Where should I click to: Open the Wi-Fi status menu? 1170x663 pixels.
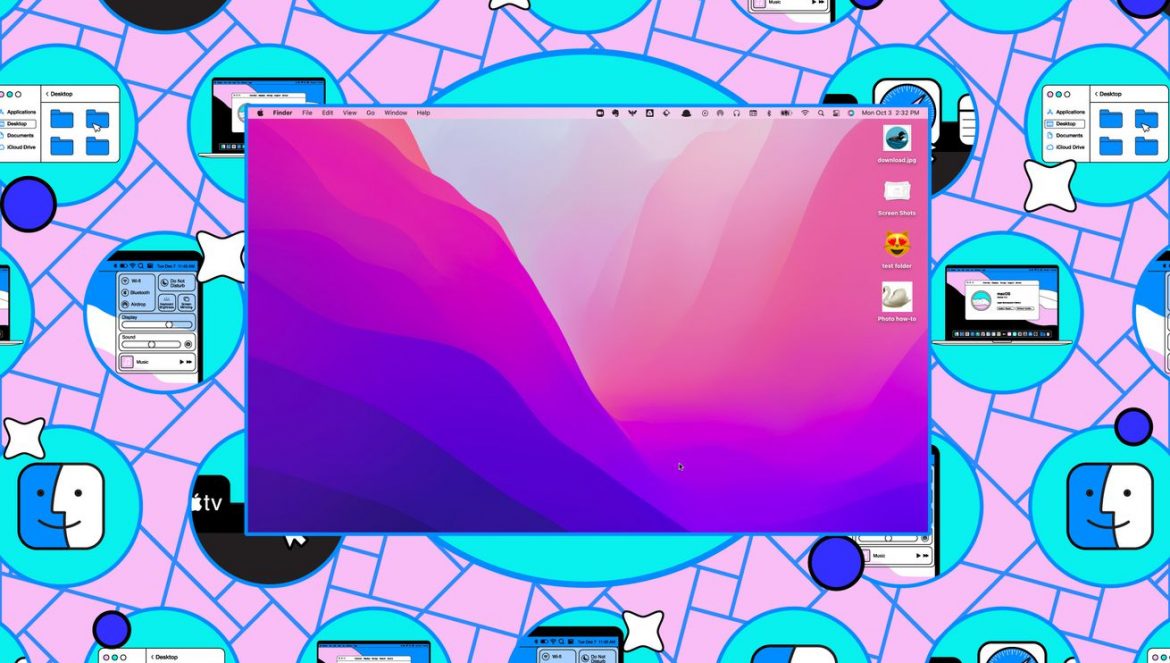[805, 113]
